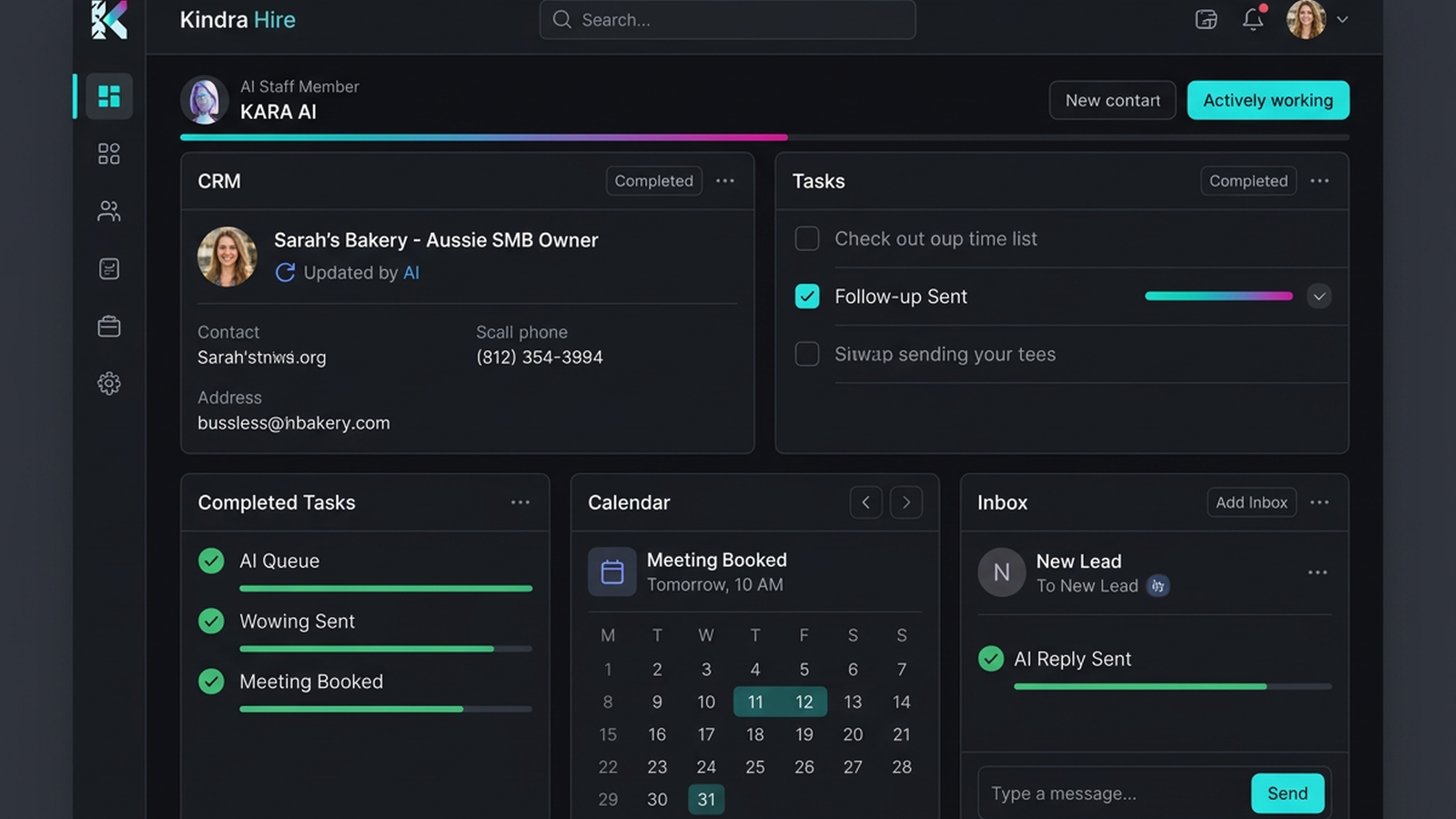Click Sarah's Bakery - Aussie SMB Owner title
Image resolution: width=1456 pixels, height=819 pixels.
[x=436, y=240]
